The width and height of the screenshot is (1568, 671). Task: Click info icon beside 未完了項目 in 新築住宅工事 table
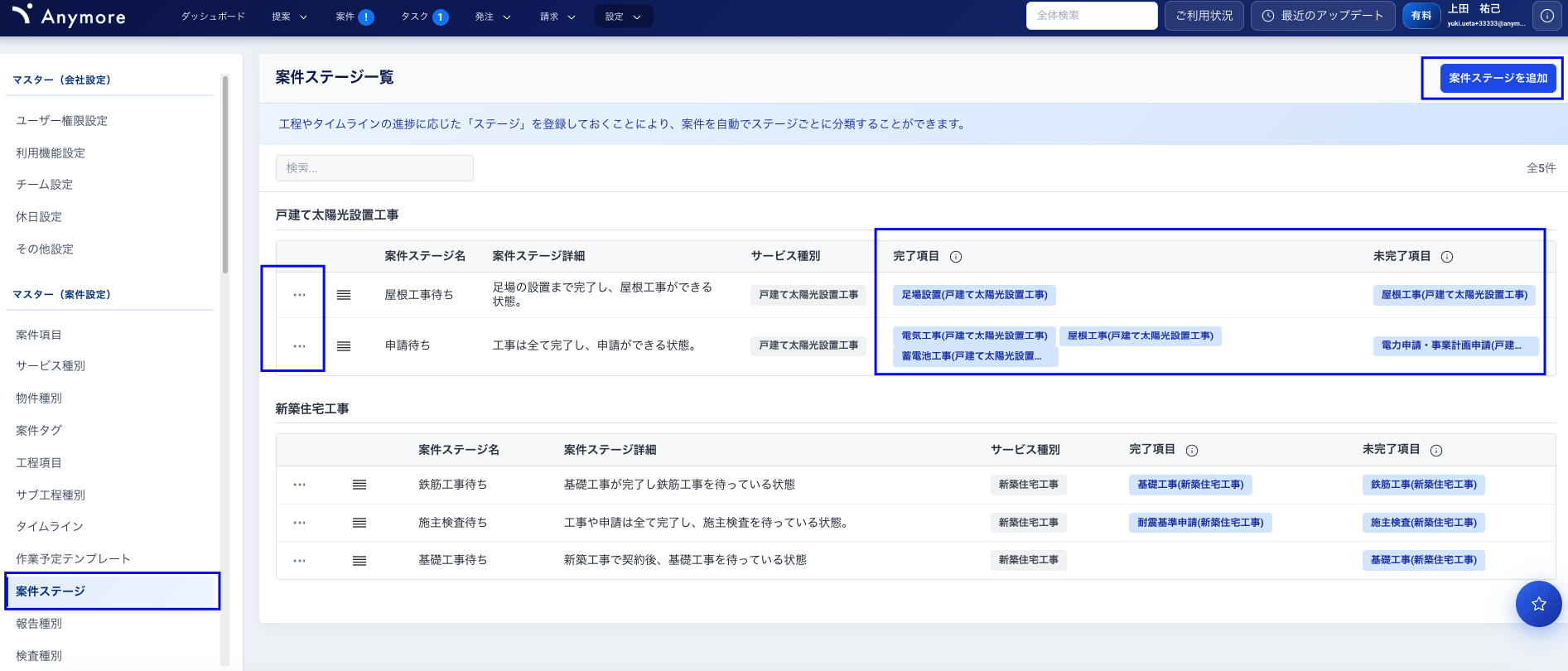tap(1436, 451)
